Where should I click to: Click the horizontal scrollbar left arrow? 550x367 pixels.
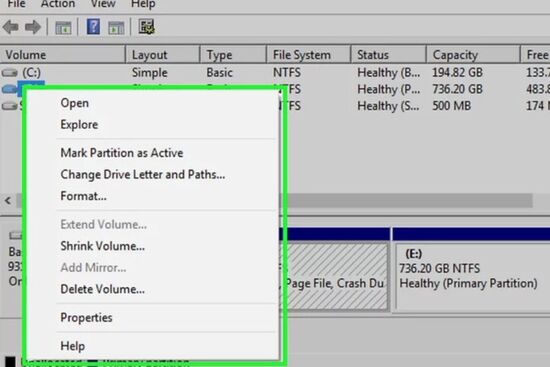pos(8,201)
